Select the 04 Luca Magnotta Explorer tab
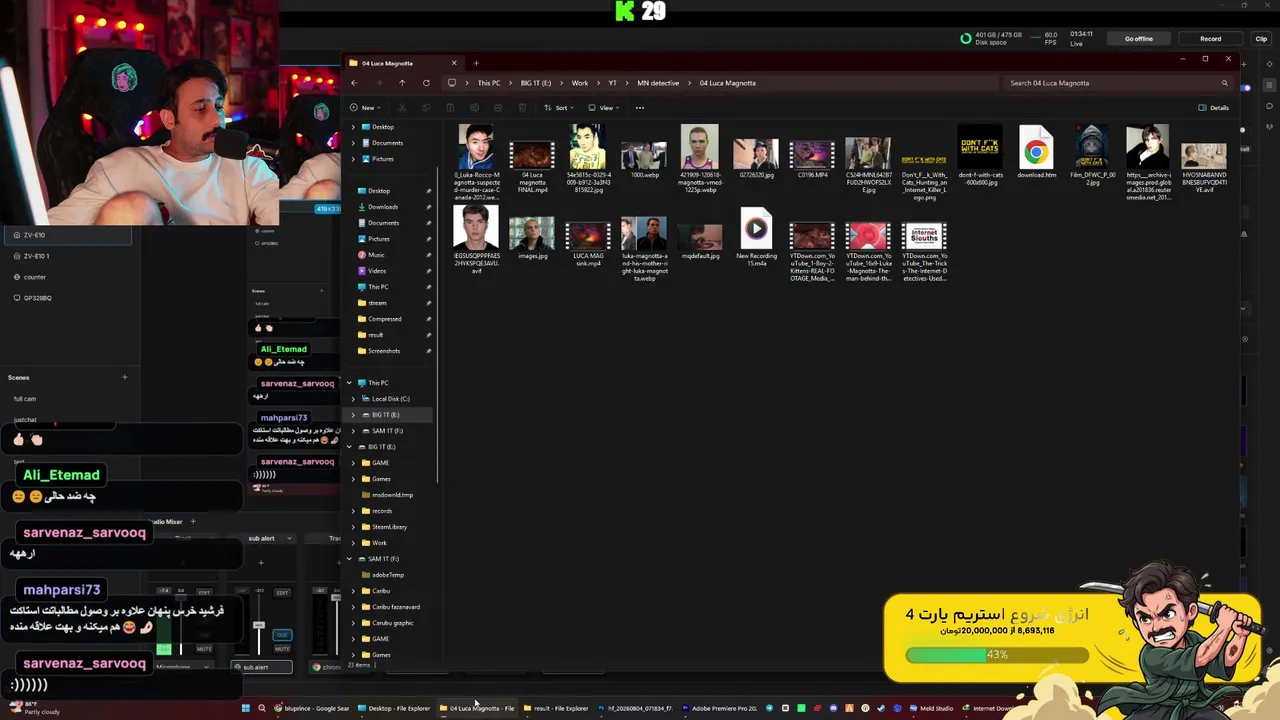The width and height of the screenshot is (1280, 720). 403,63
